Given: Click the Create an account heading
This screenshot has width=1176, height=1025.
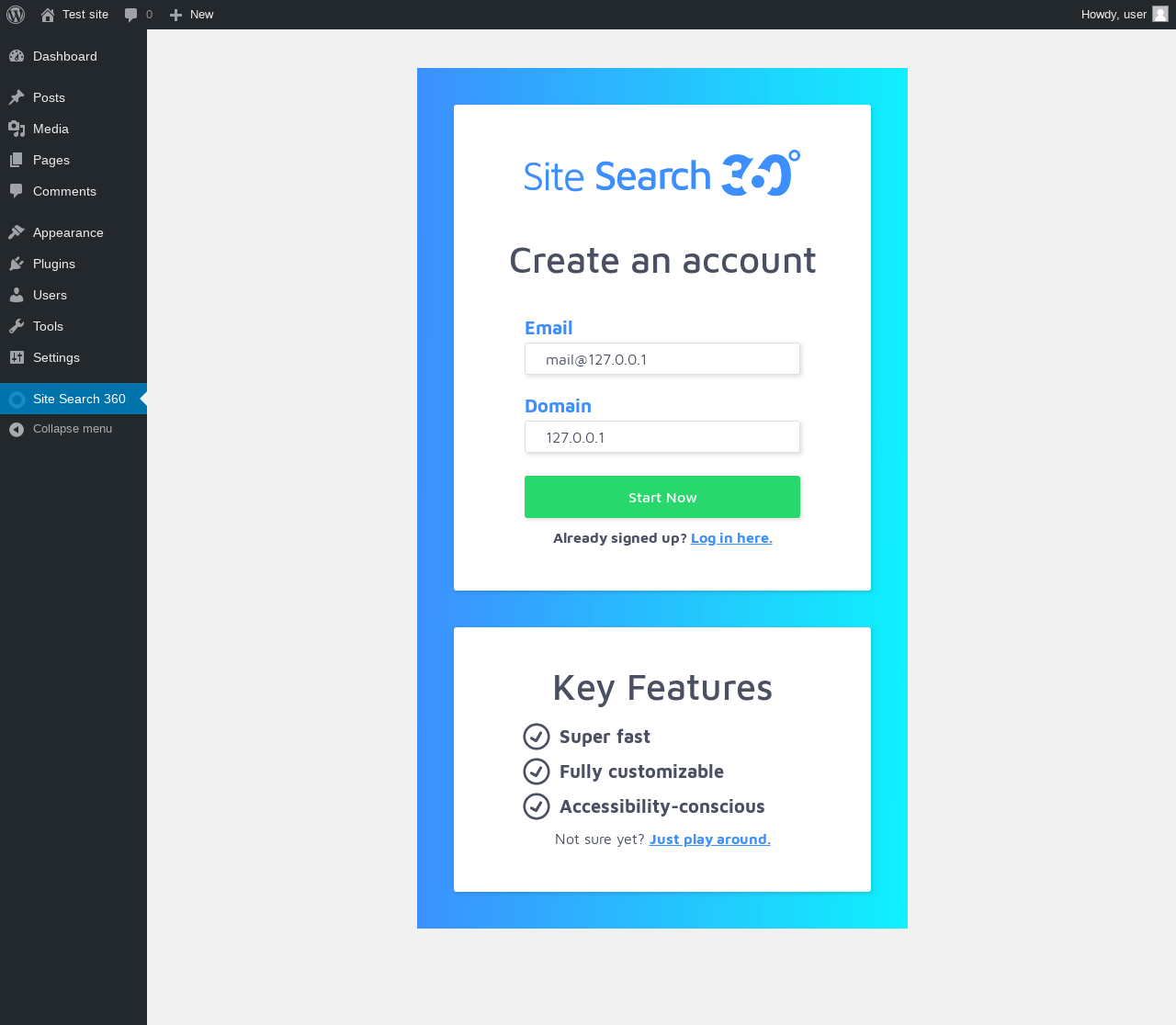Looking at the screenshot, I should pyautogui.click(x=662, y=261).
